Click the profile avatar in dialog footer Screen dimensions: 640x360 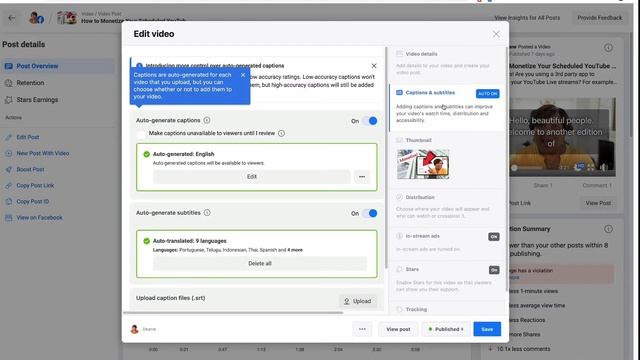click(134, 329)
